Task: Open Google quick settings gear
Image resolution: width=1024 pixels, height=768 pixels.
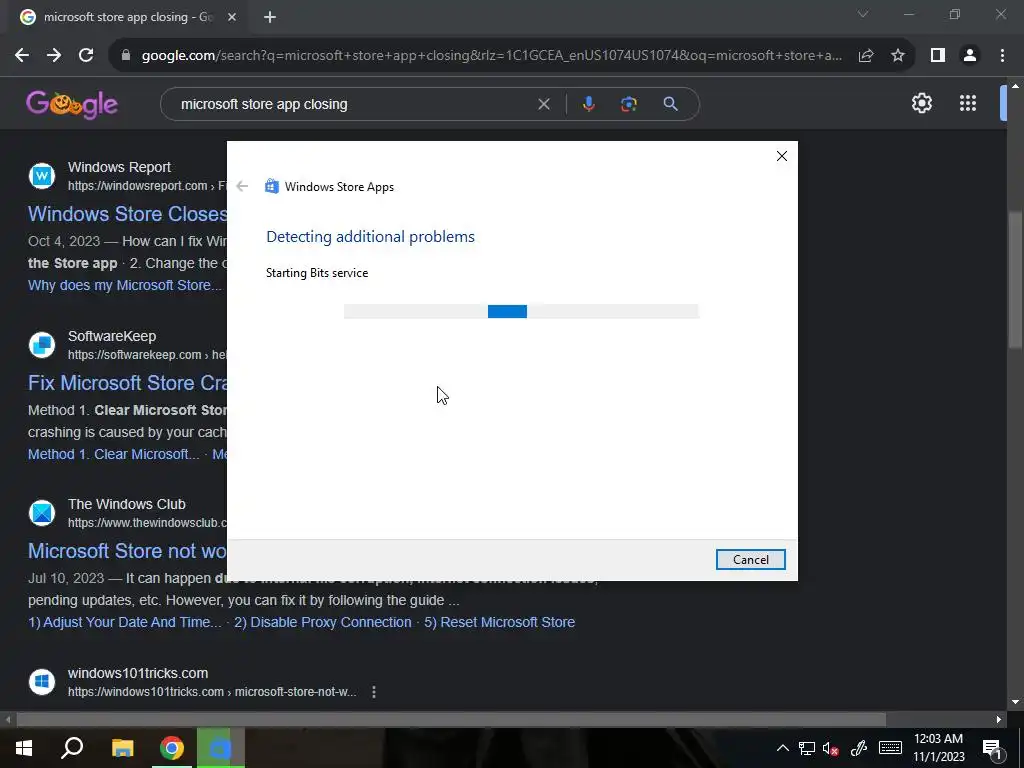Action: pyautogui.click(x=921, y=103)
